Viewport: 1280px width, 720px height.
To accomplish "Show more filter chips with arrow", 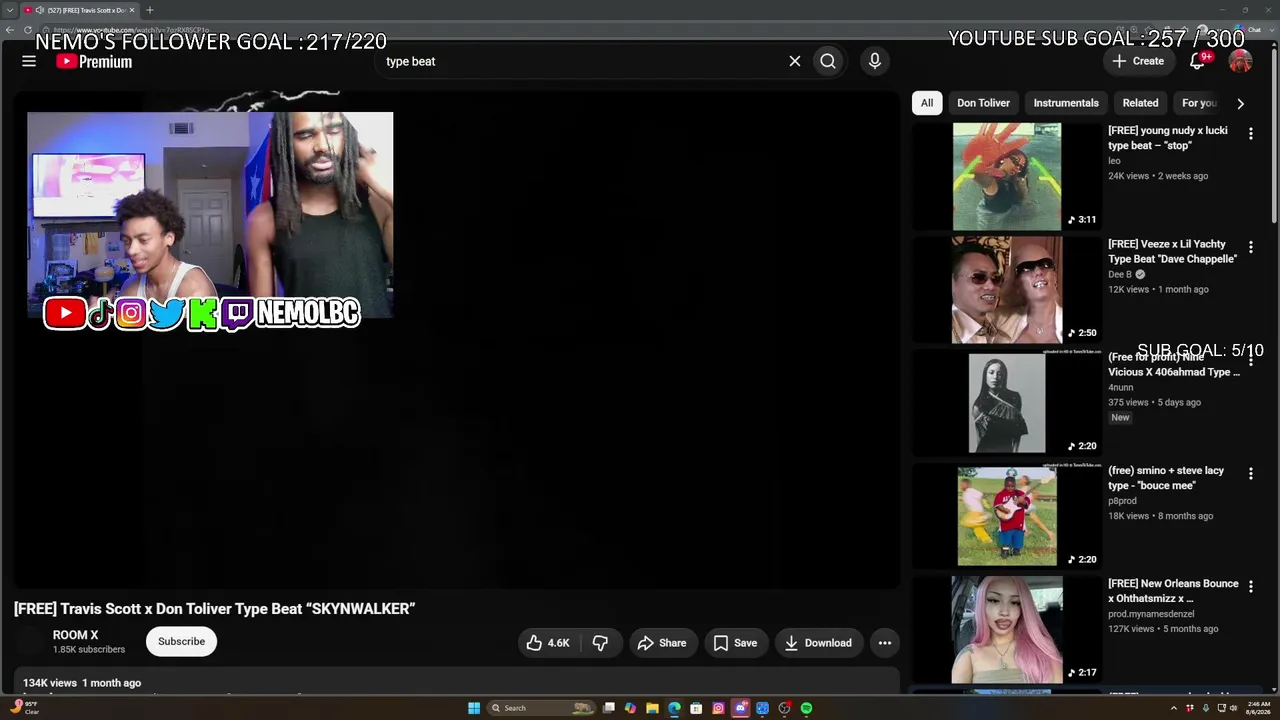I will click(1241, 103).
